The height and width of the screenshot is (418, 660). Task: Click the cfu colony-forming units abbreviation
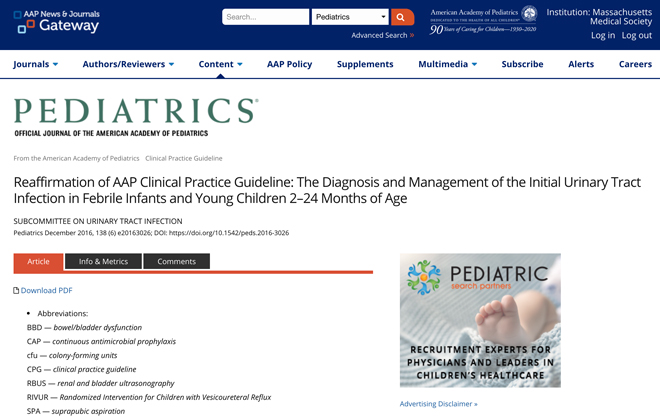72,355
